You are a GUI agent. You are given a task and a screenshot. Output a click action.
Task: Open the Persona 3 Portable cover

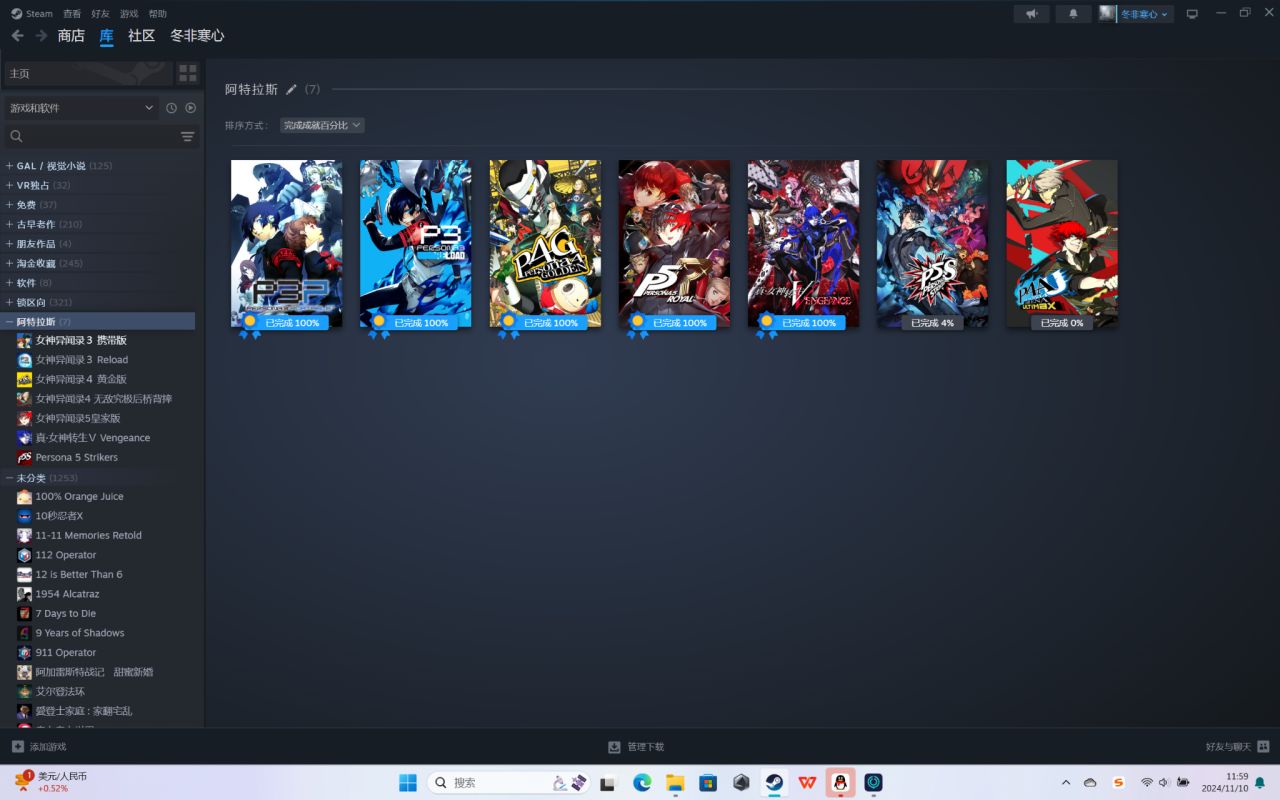[x=286, y=243]
